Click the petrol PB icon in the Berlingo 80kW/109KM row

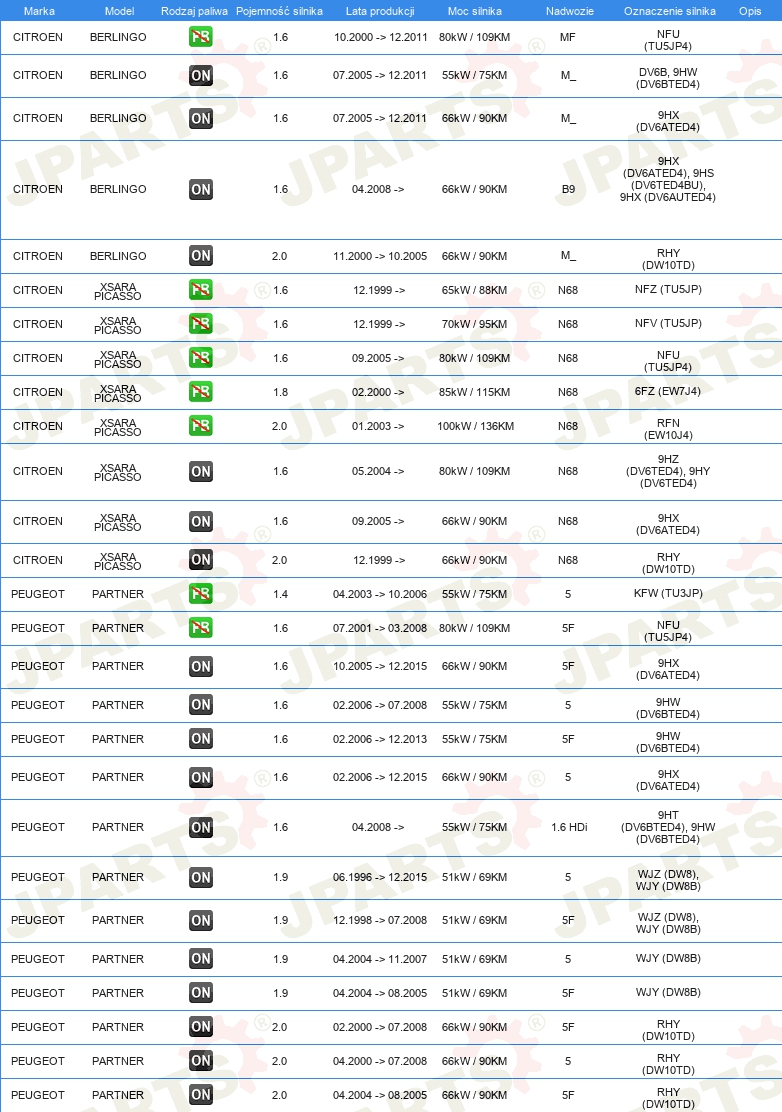(201, 37)
